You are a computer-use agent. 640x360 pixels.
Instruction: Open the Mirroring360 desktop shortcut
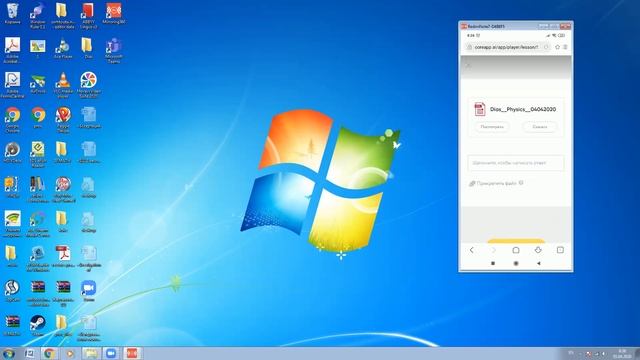(113, 14)
